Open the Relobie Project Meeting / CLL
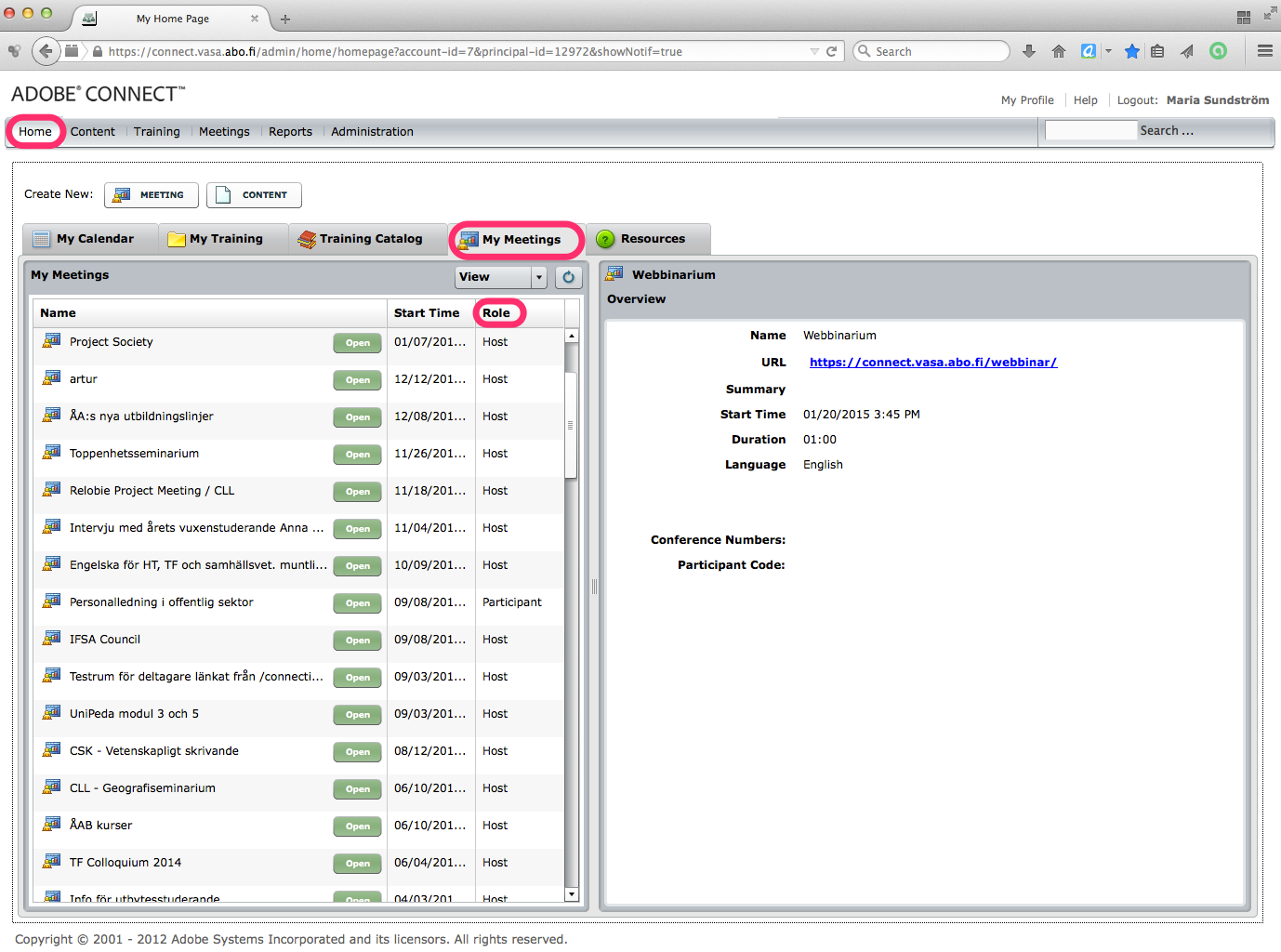The height and width of the screenshot is (952, 1281). point(358,492)
